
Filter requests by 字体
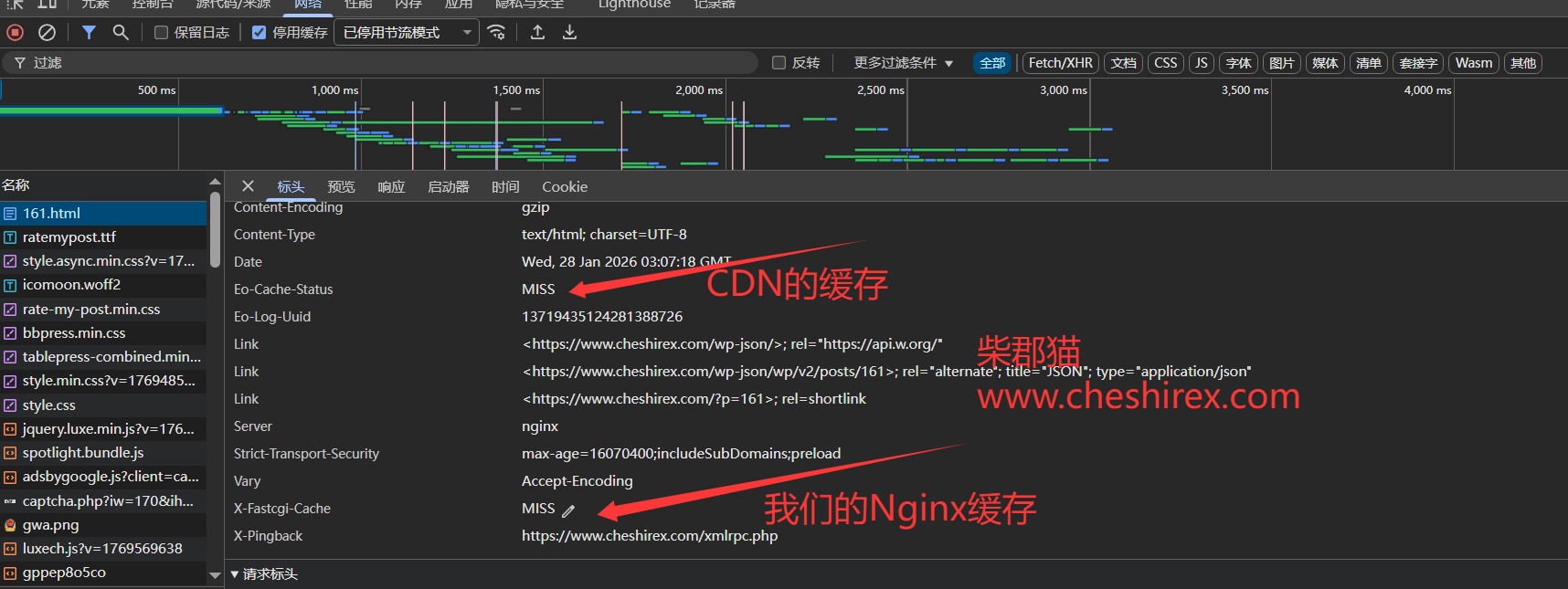pos(1238,63)
